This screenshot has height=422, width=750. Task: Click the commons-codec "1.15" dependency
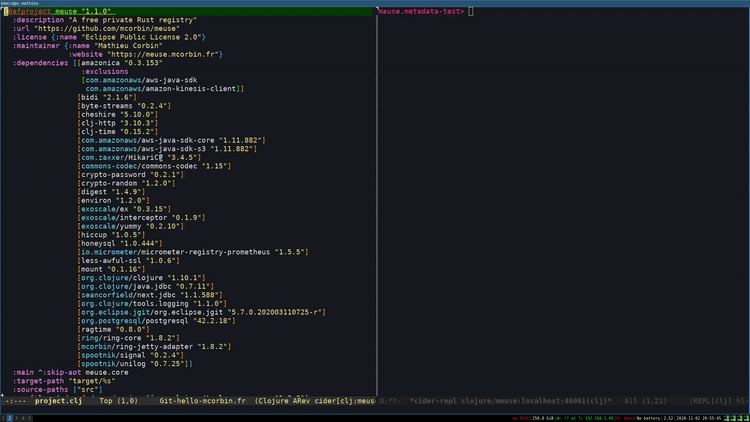(154, 167)
